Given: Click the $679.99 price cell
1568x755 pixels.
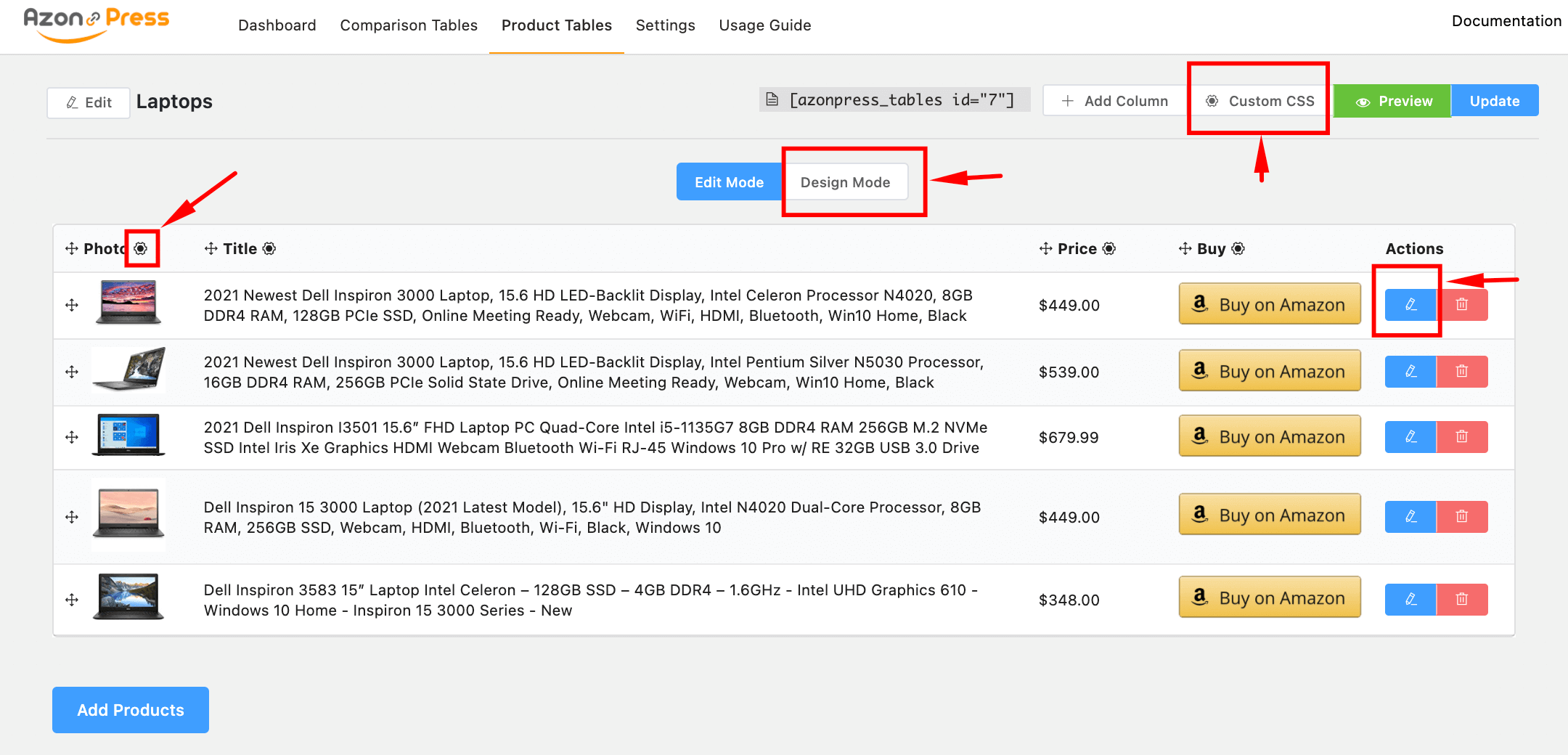Looking at the screenshot, I should pyautogui.click(x=1069, y=438).
